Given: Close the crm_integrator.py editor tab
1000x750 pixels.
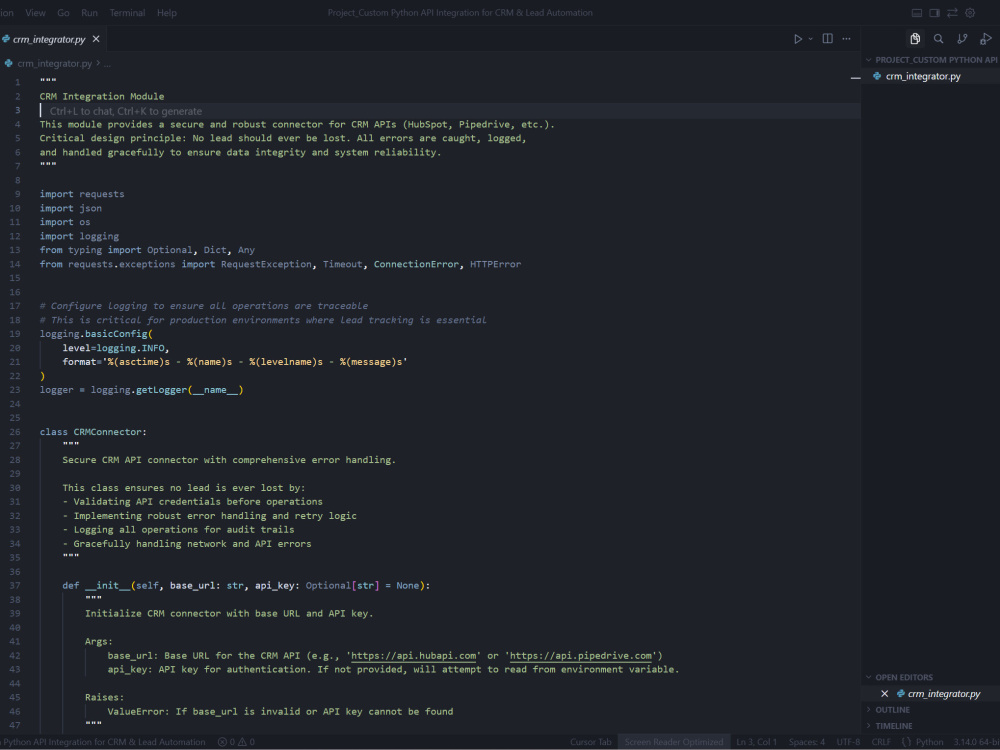Looking at the screenshot, I should click(x=96, y=39).
